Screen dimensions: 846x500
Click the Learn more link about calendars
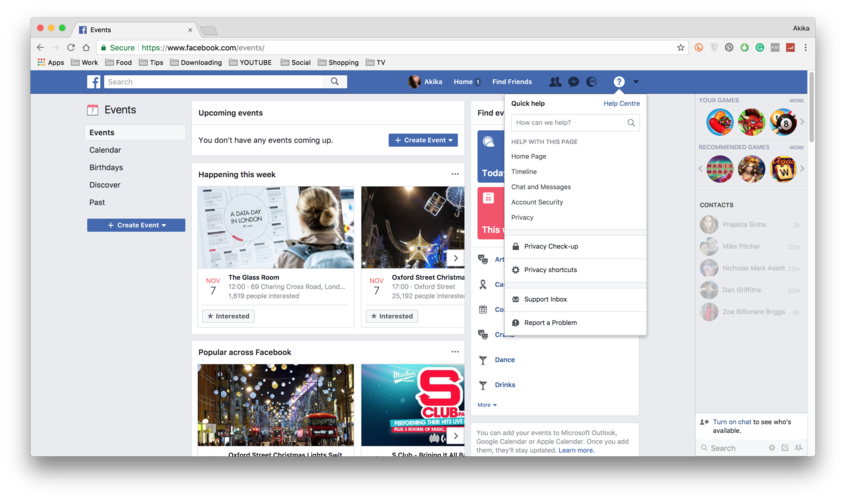click(x=576, y=450)
